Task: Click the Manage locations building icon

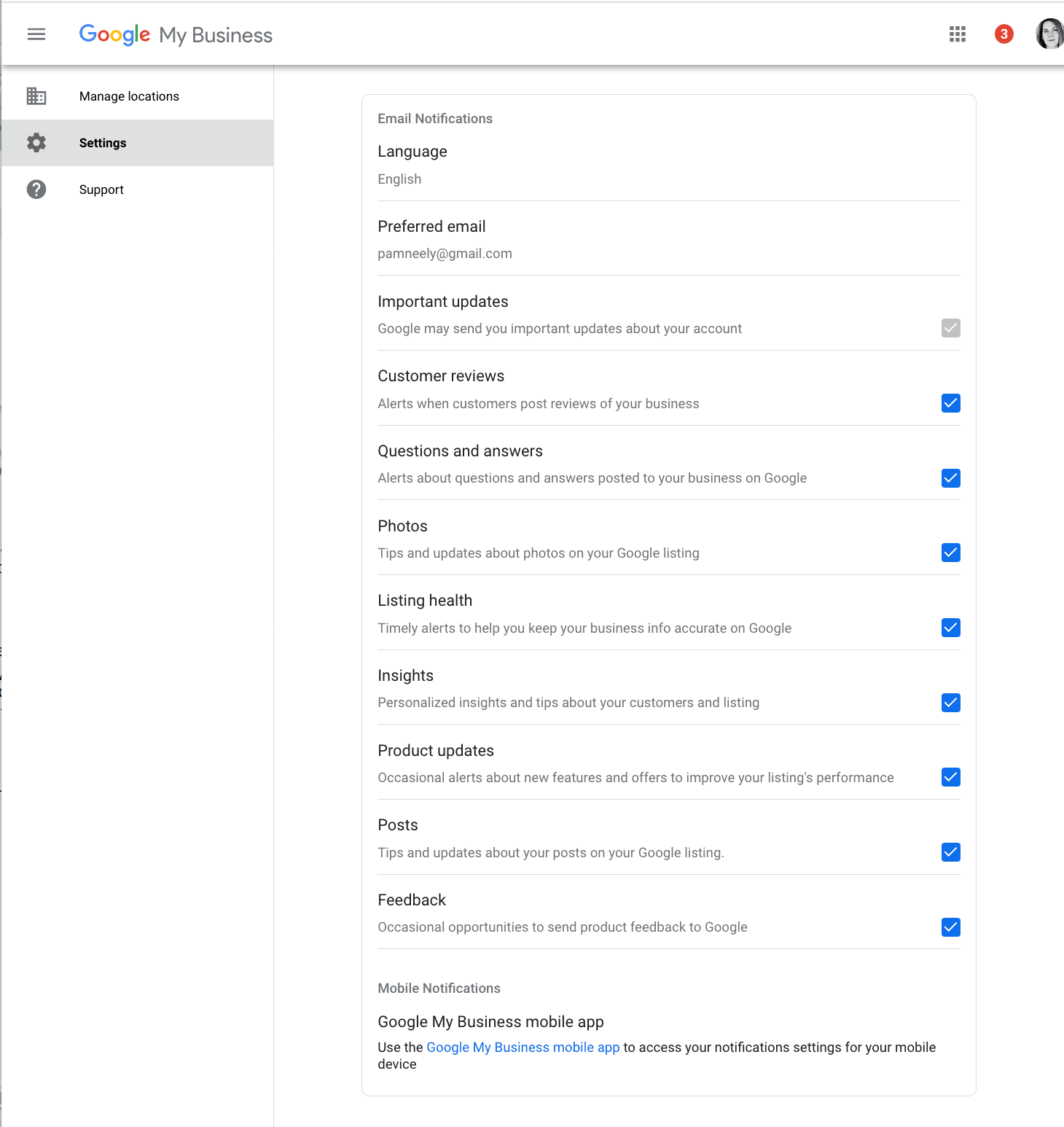Action: 36,96
